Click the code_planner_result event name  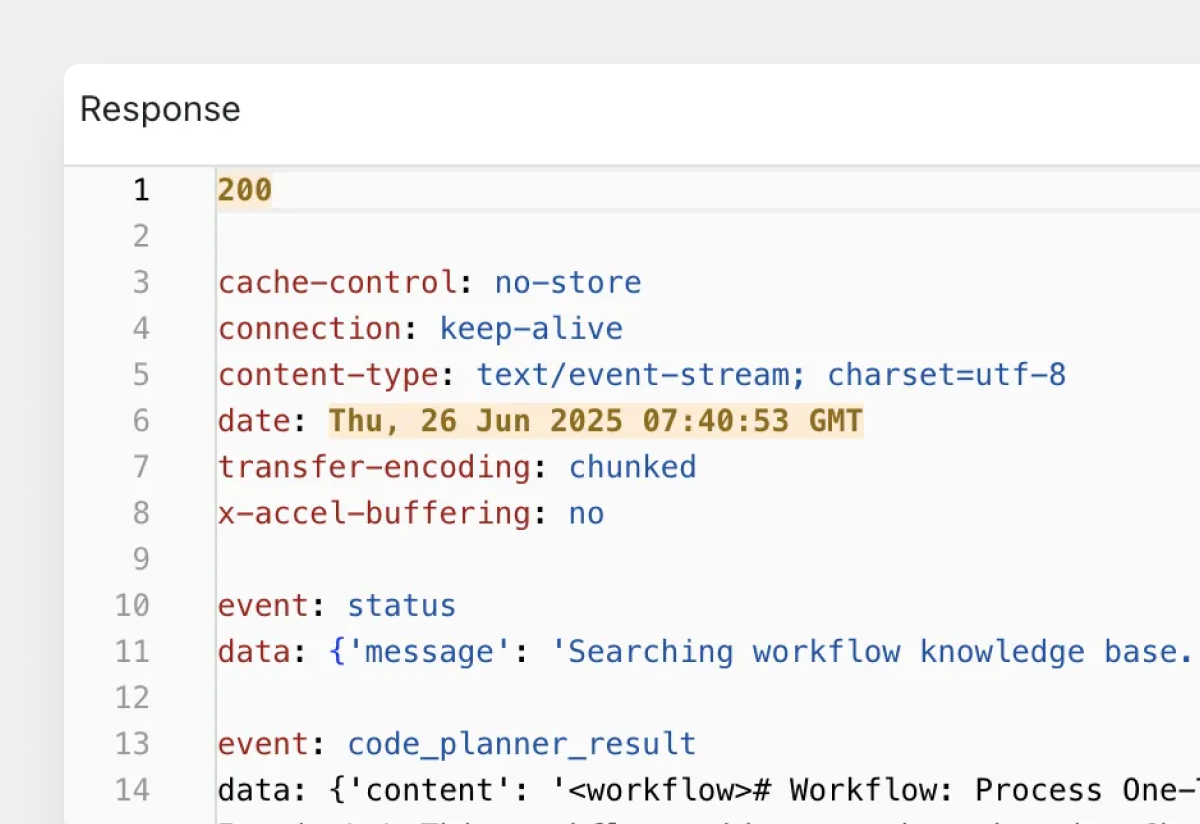[x=521, y=744]
